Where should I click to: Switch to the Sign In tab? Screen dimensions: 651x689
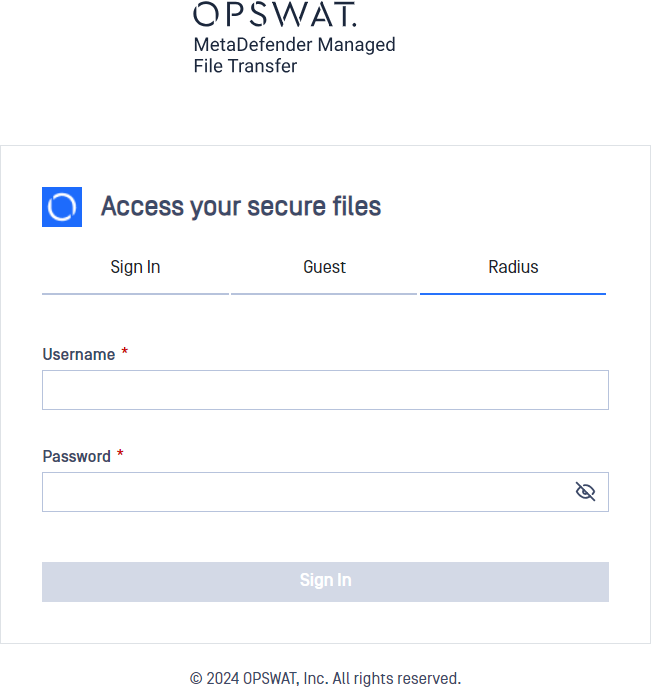(135, 267)
